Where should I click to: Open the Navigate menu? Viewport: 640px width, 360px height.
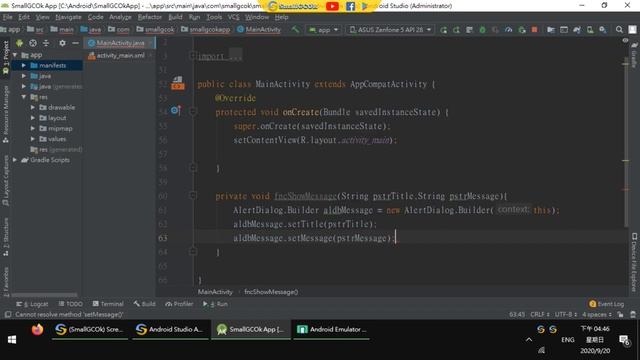tap(68, 17)
